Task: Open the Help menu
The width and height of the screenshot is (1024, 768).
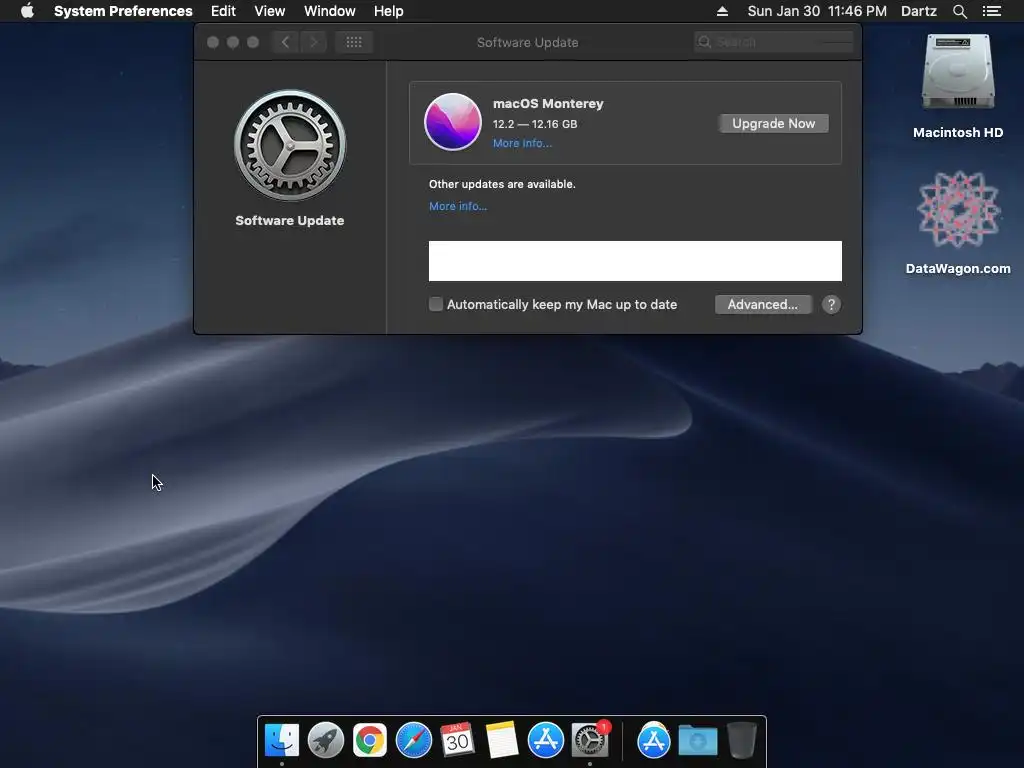Action: point(389,11)
